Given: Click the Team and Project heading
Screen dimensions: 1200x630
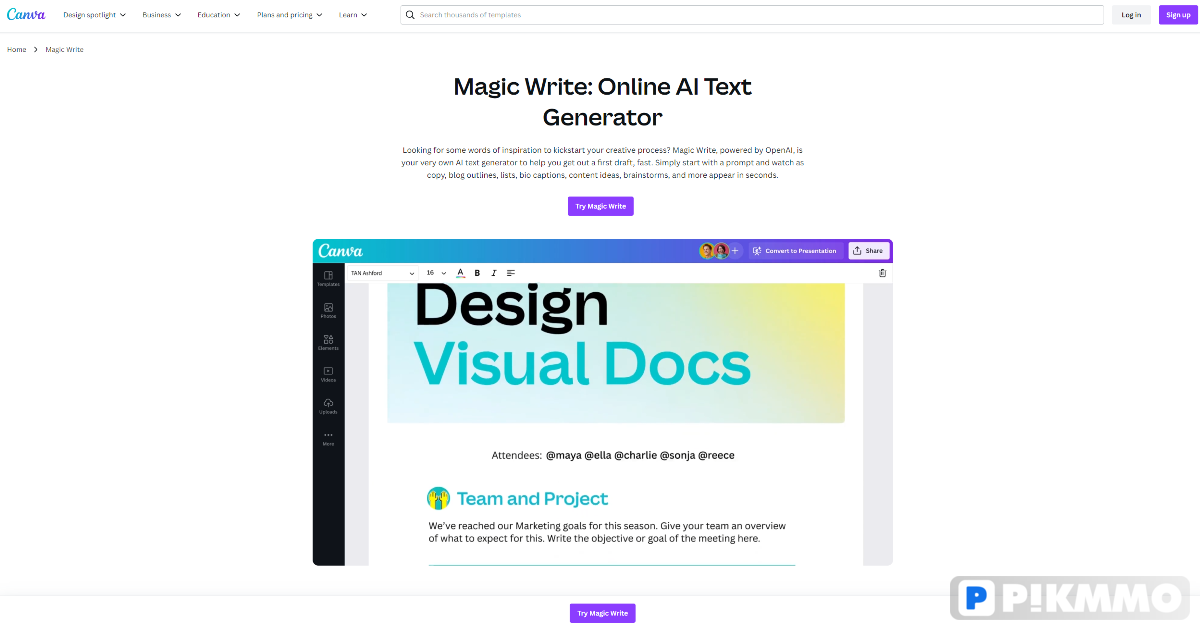Looking at the screenshot, I should tap(532, 499).
